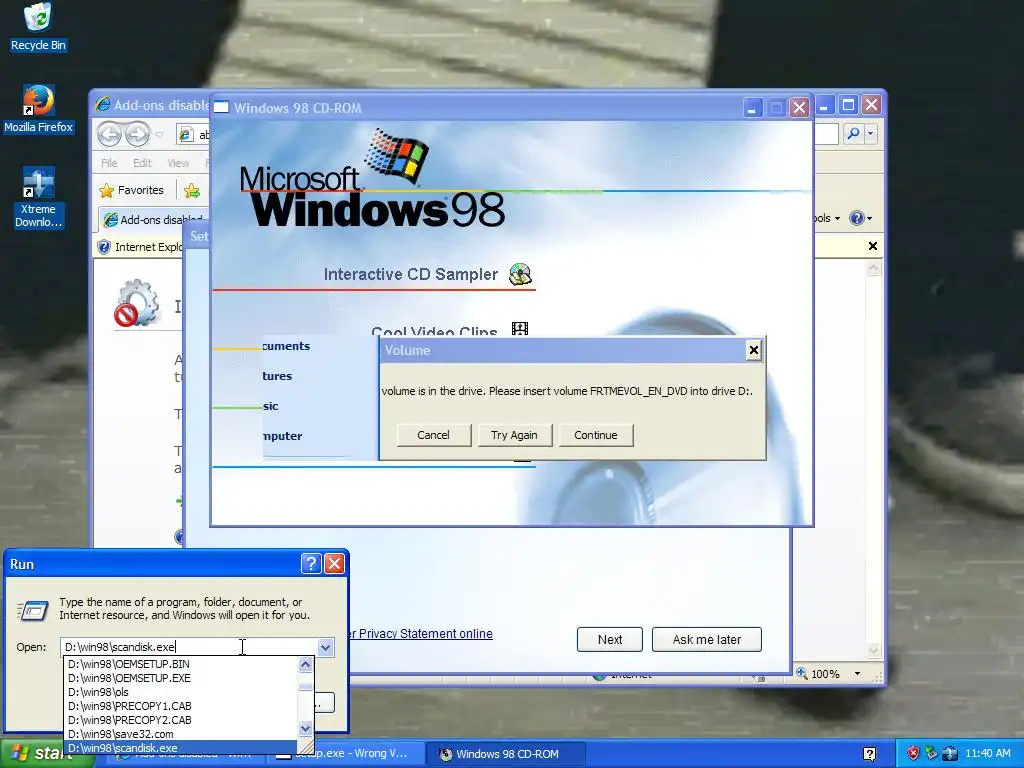Switch to the Wrong Volume taskbar item
This screenshot has height=768, width=1024.
(346, 754)
